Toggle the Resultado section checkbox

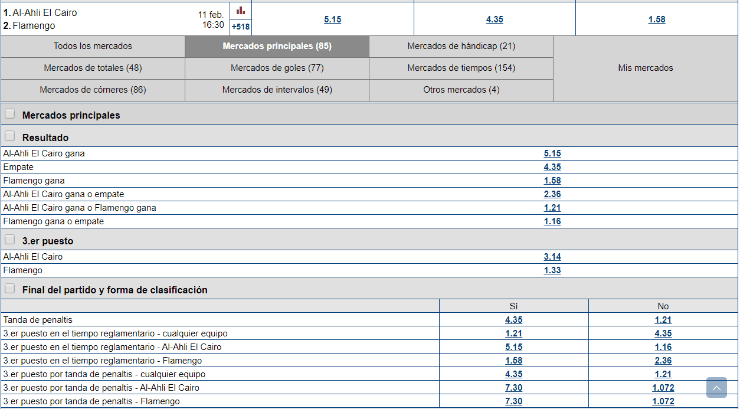click(10, 137)
